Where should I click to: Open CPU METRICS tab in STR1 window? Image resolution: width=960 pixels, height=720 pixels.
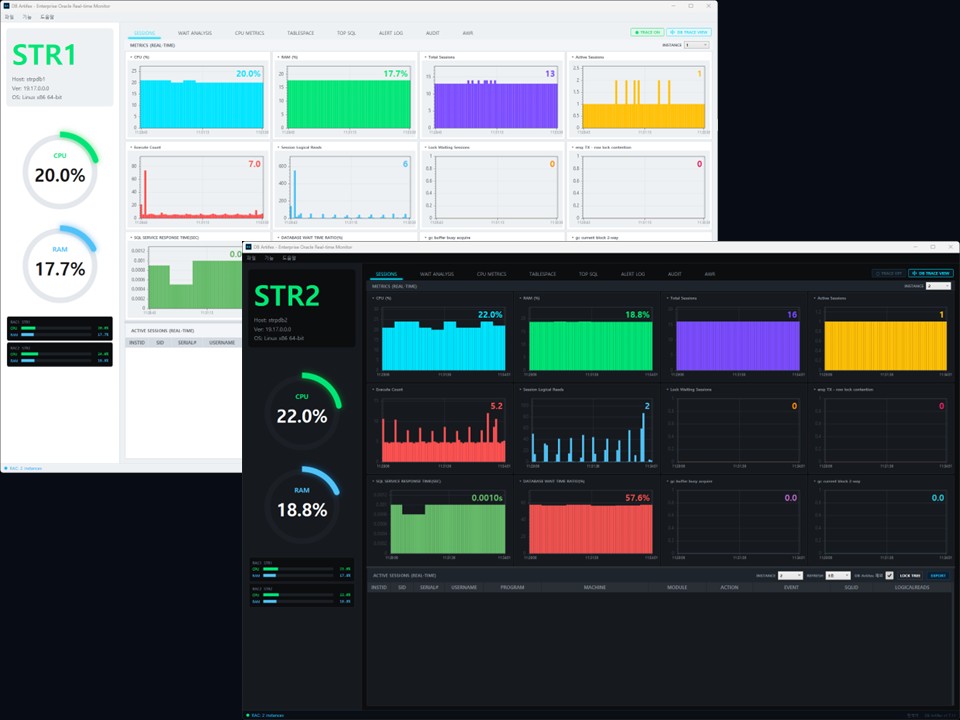pos(250,33)
